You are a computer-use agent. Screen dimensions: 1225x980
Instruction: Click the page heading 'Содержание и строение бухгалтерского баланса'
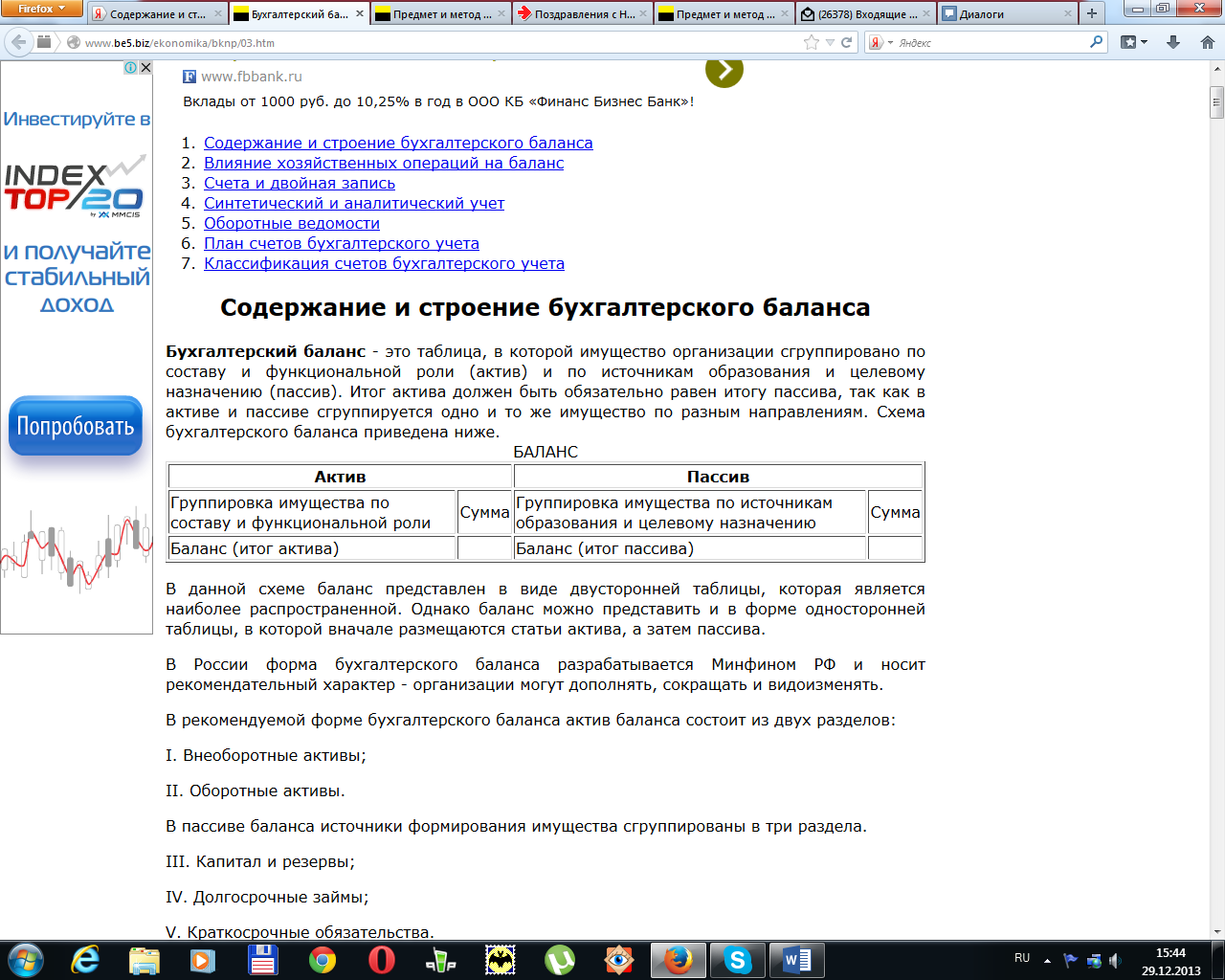click(546, 307)
